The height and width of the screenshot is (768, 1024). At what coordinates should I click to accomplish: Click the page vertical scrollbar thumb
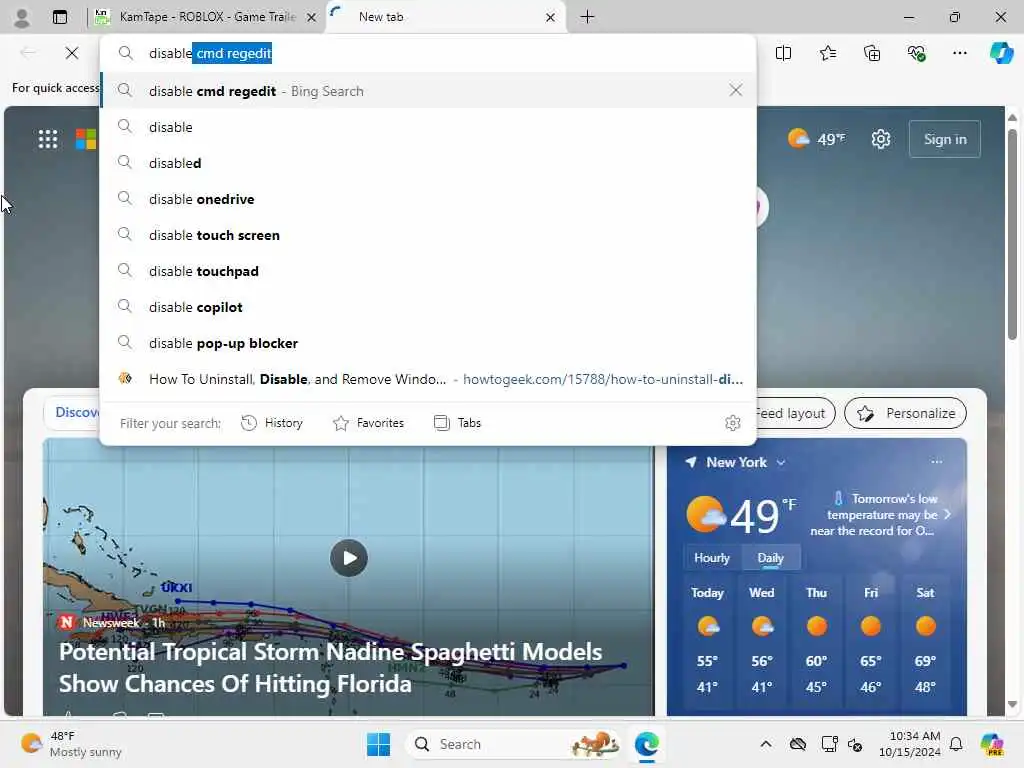tap(1012, 234)
